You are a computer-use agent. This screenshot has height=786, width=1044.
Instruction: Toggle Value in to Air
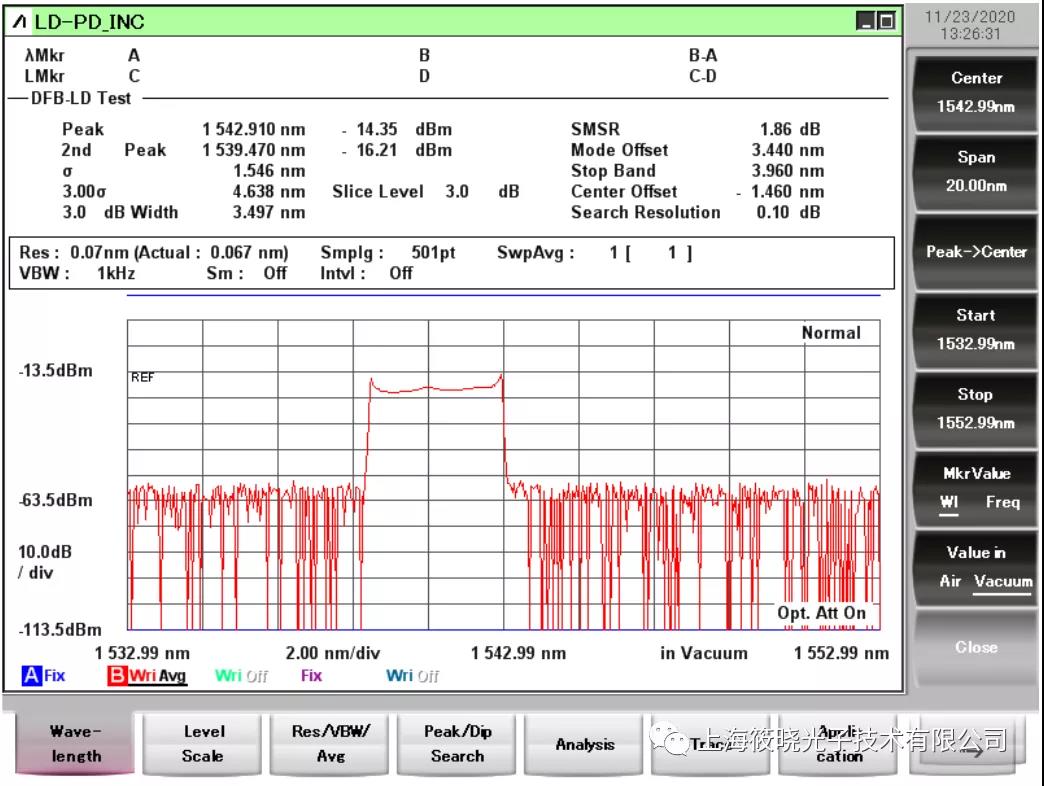949,581
